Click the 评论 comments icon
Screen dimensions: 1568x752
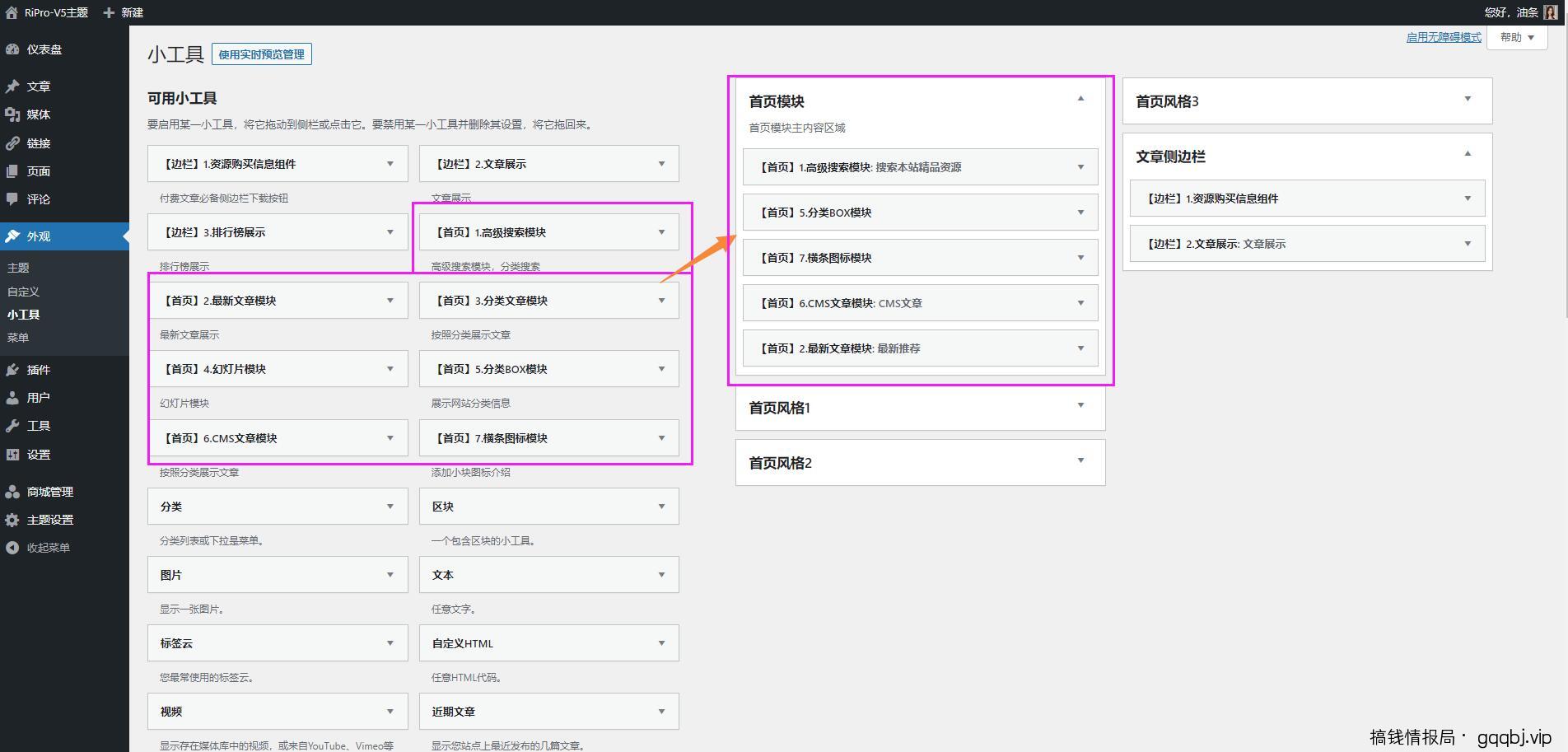[x=12, y=199]
